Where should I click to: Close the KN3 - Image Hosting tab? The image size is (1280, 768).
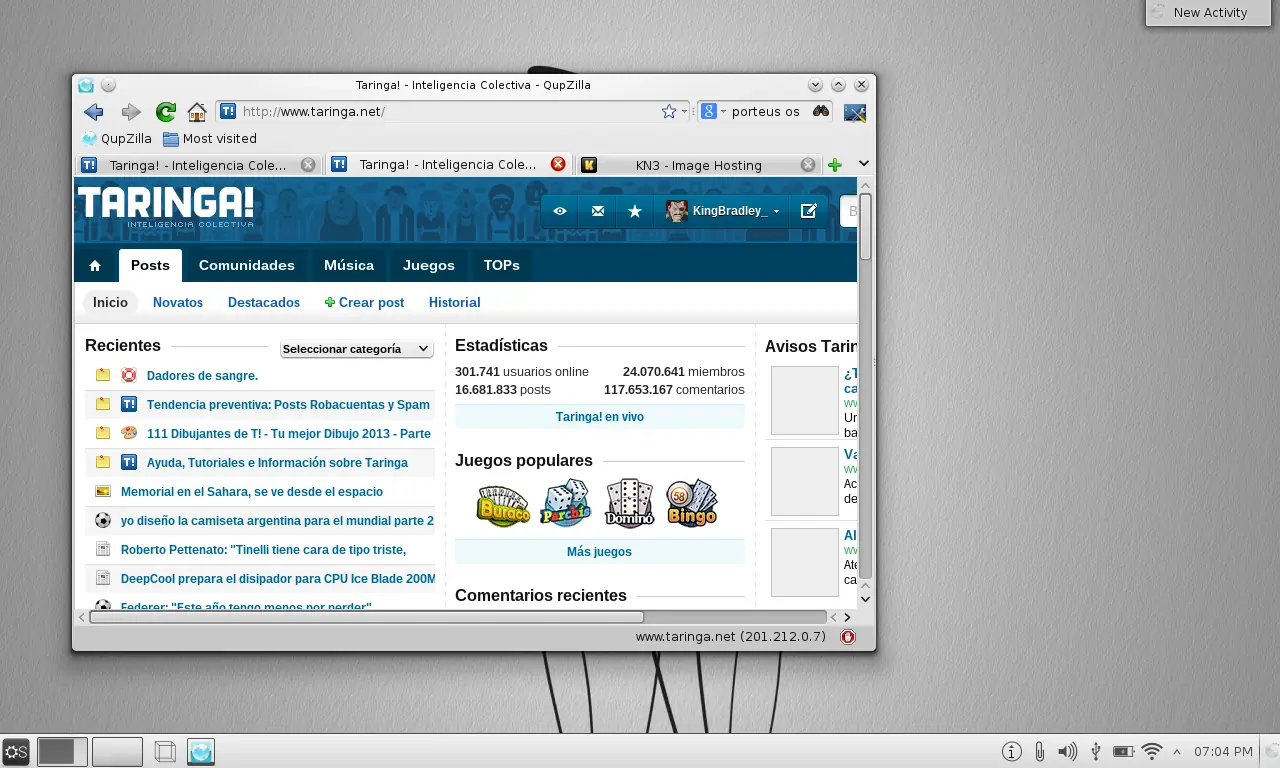(x=808, y=165)
